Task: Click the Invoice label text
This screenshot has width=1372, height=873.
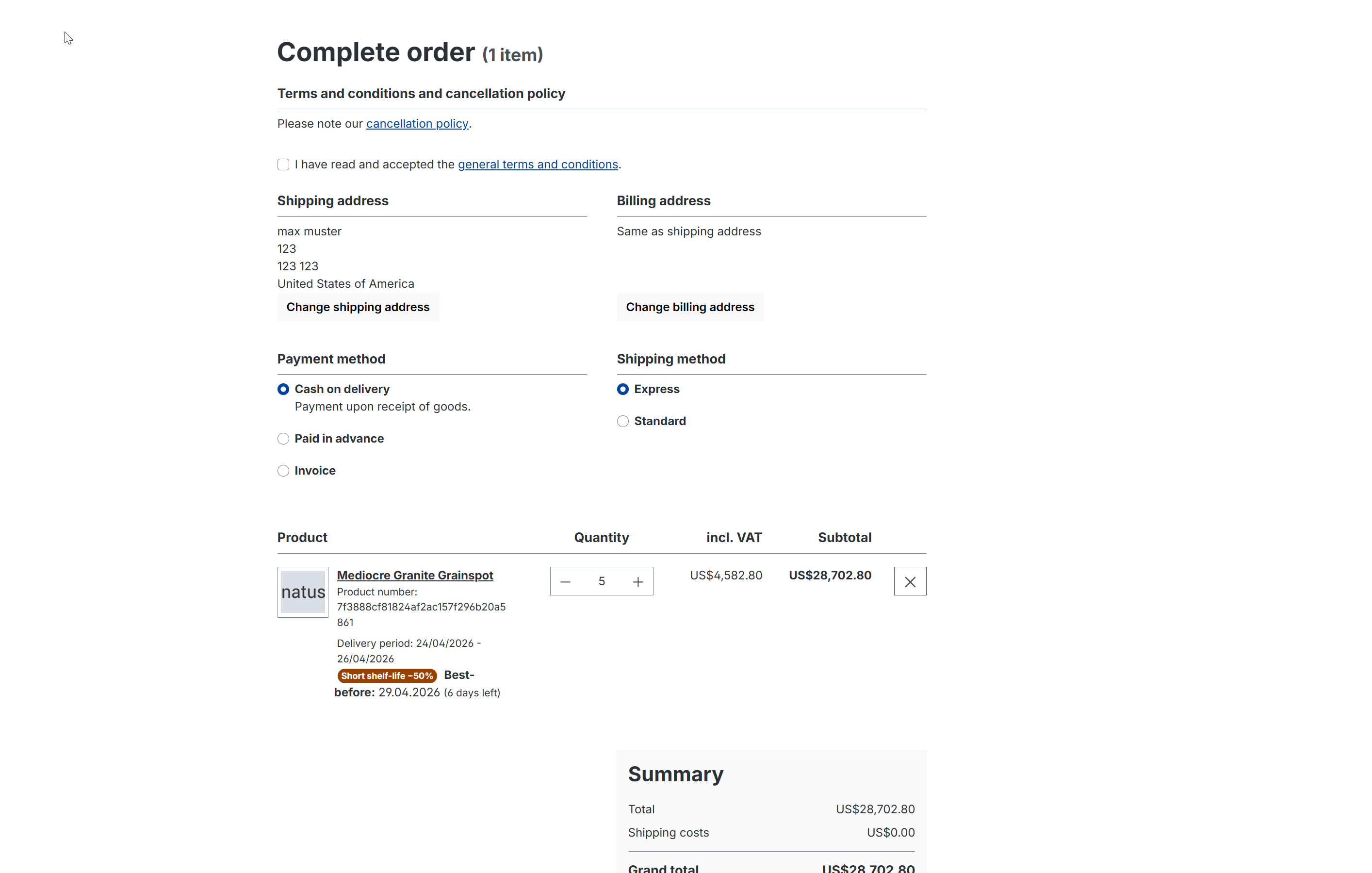Action: [x=315, y=471]
